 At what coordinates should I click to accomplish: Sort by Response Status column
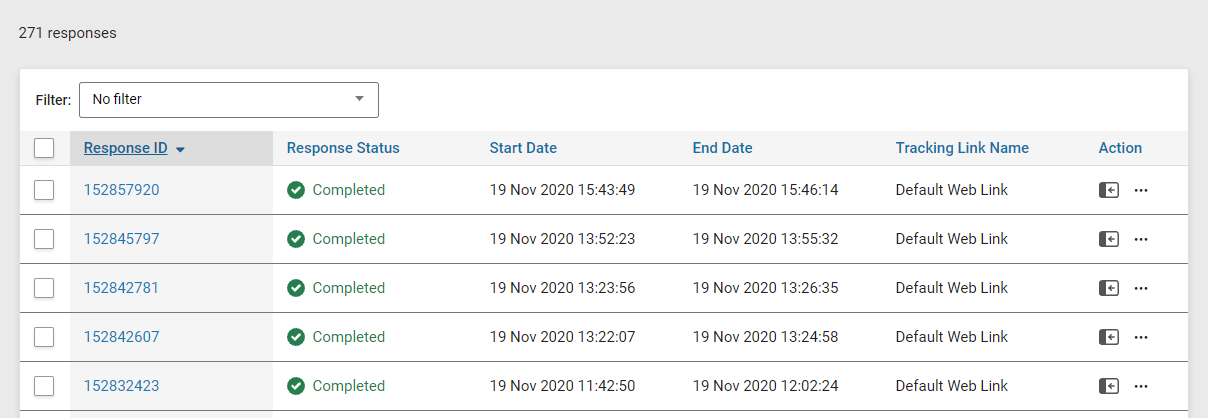(x=343, y=148)
